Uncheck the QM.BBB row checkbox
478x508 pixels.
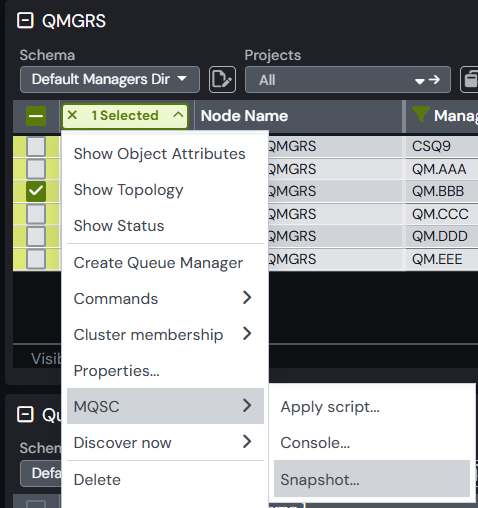click(x=36, y=191)
